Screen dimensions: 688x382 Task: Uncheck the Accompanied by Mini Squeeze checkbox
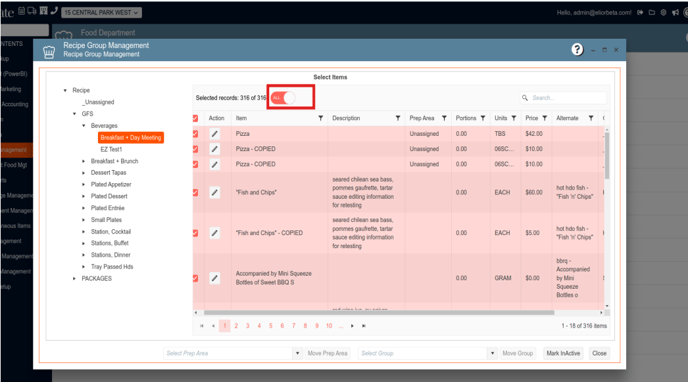click(x=195, y=278)
